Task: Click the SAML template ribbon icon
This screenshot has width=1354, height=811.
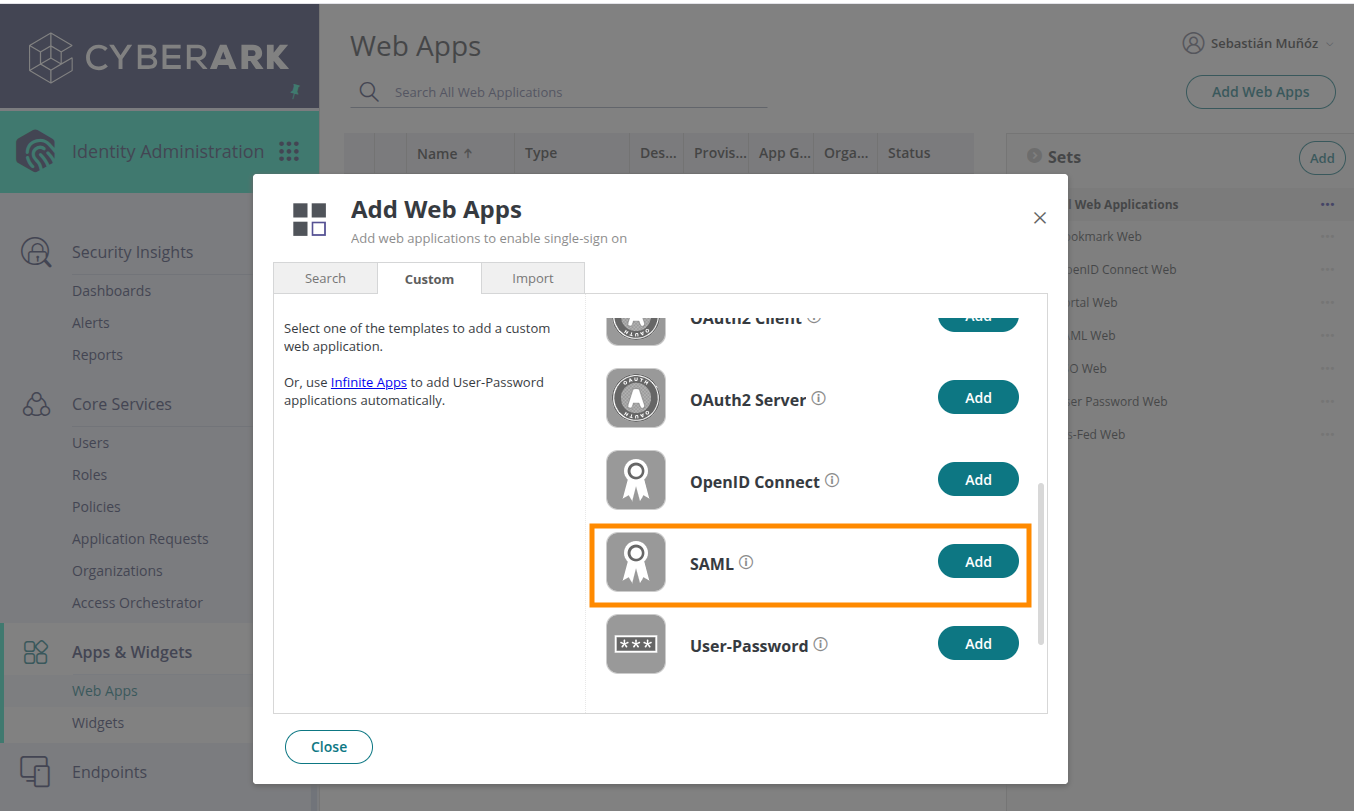Action: click(636, 562)
